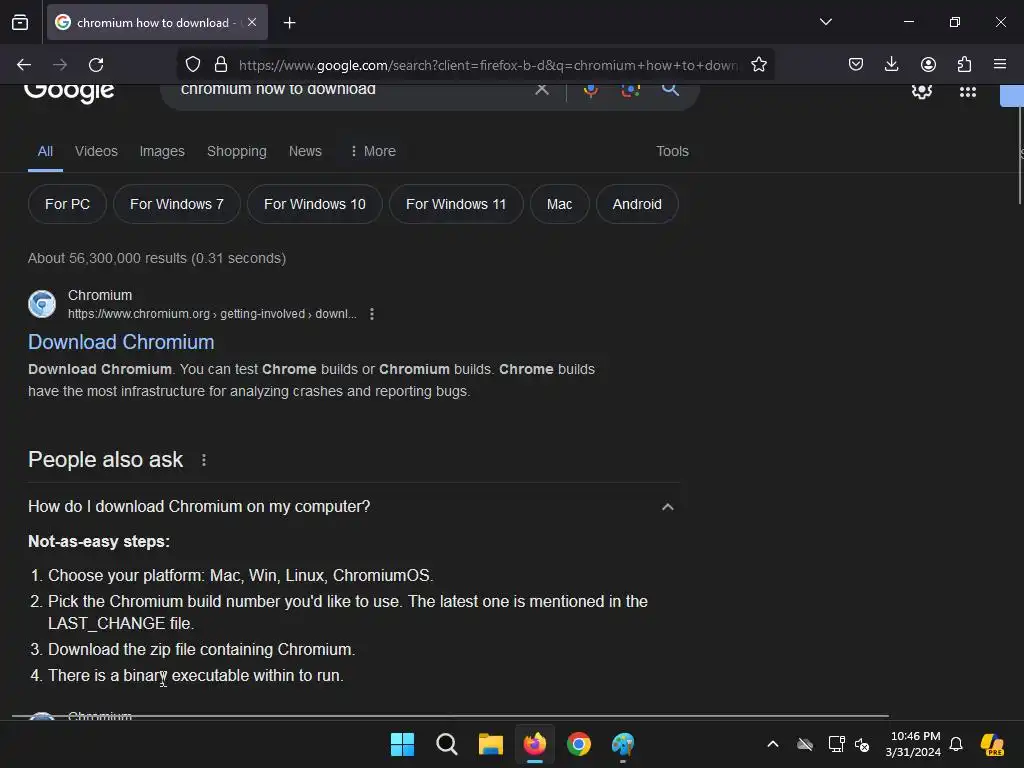Open clock and date 10:46 PM
The height and width of the screenshot is (768, 1024).
click(913, 744)
